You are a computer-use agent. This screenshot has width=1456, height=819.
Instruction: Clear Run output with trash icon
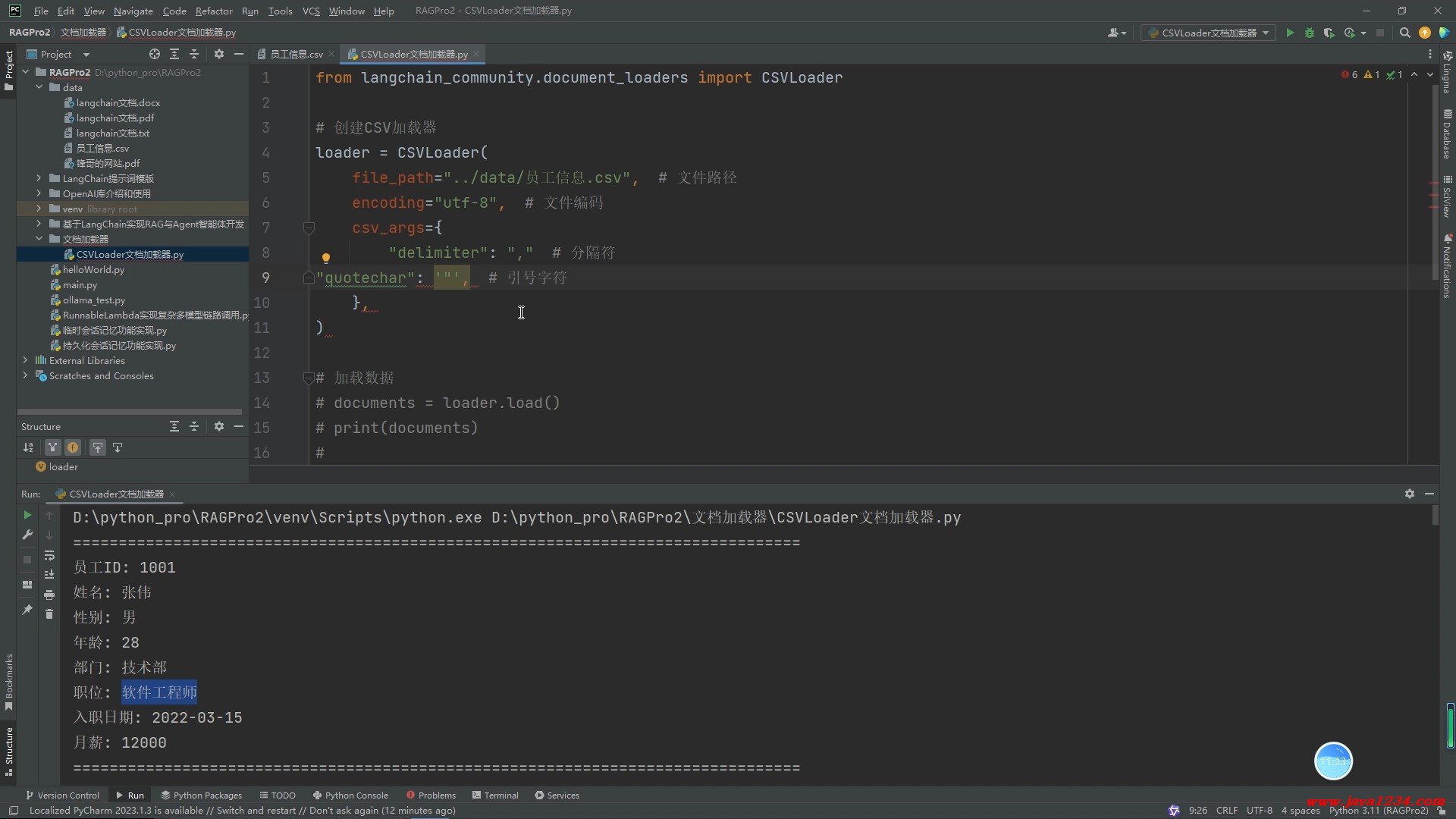(49, 614)
